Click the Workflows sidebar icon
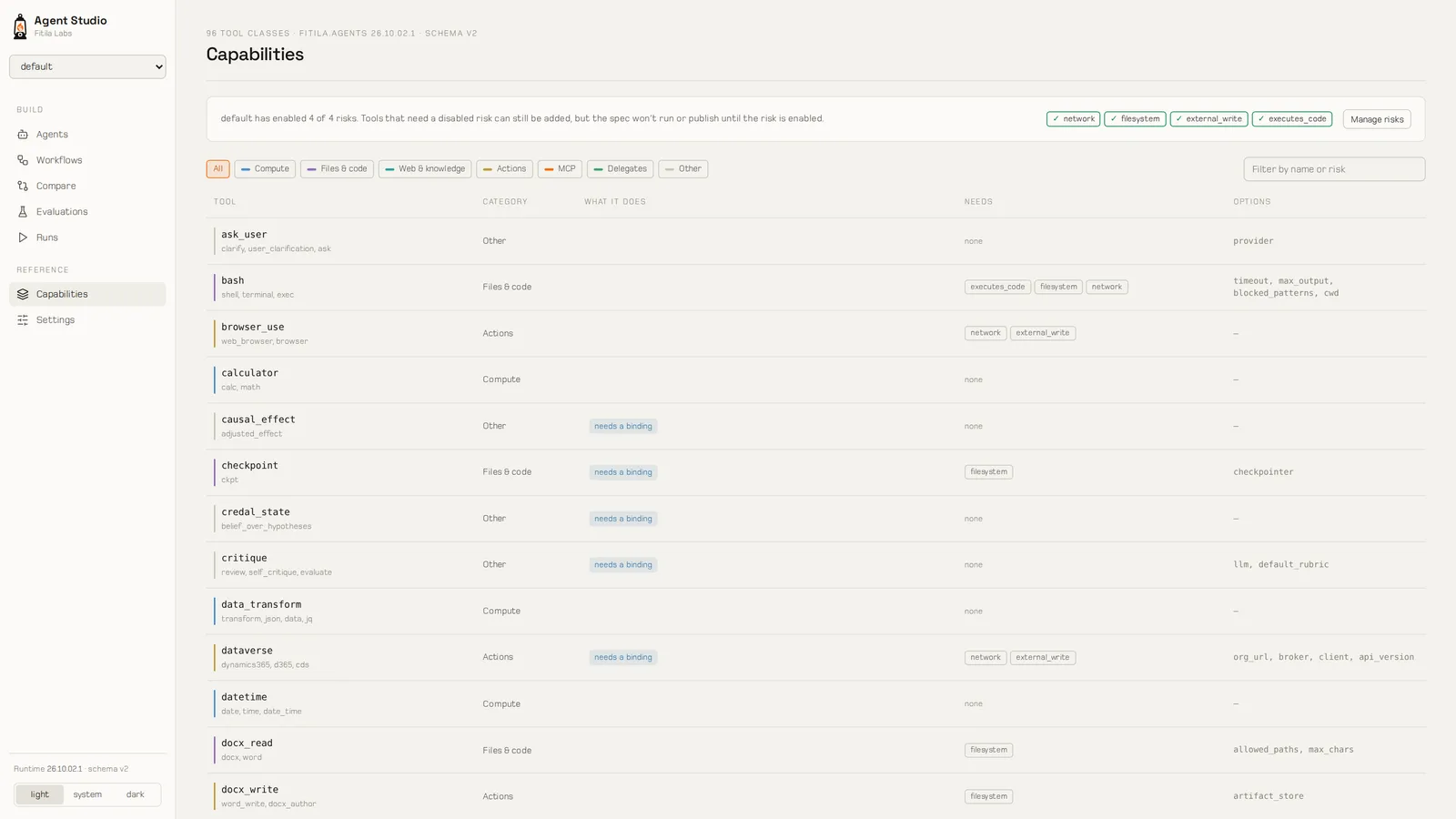 pos(23,160)
